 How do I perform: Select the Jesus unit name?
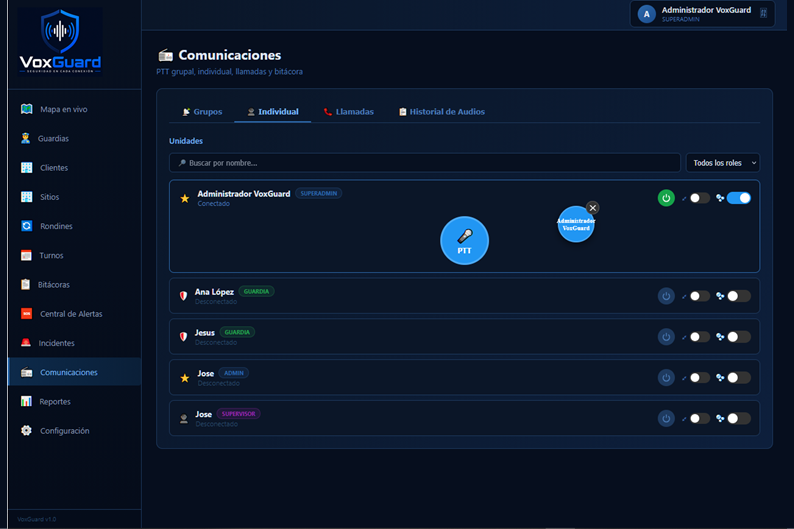coord(205,333)
